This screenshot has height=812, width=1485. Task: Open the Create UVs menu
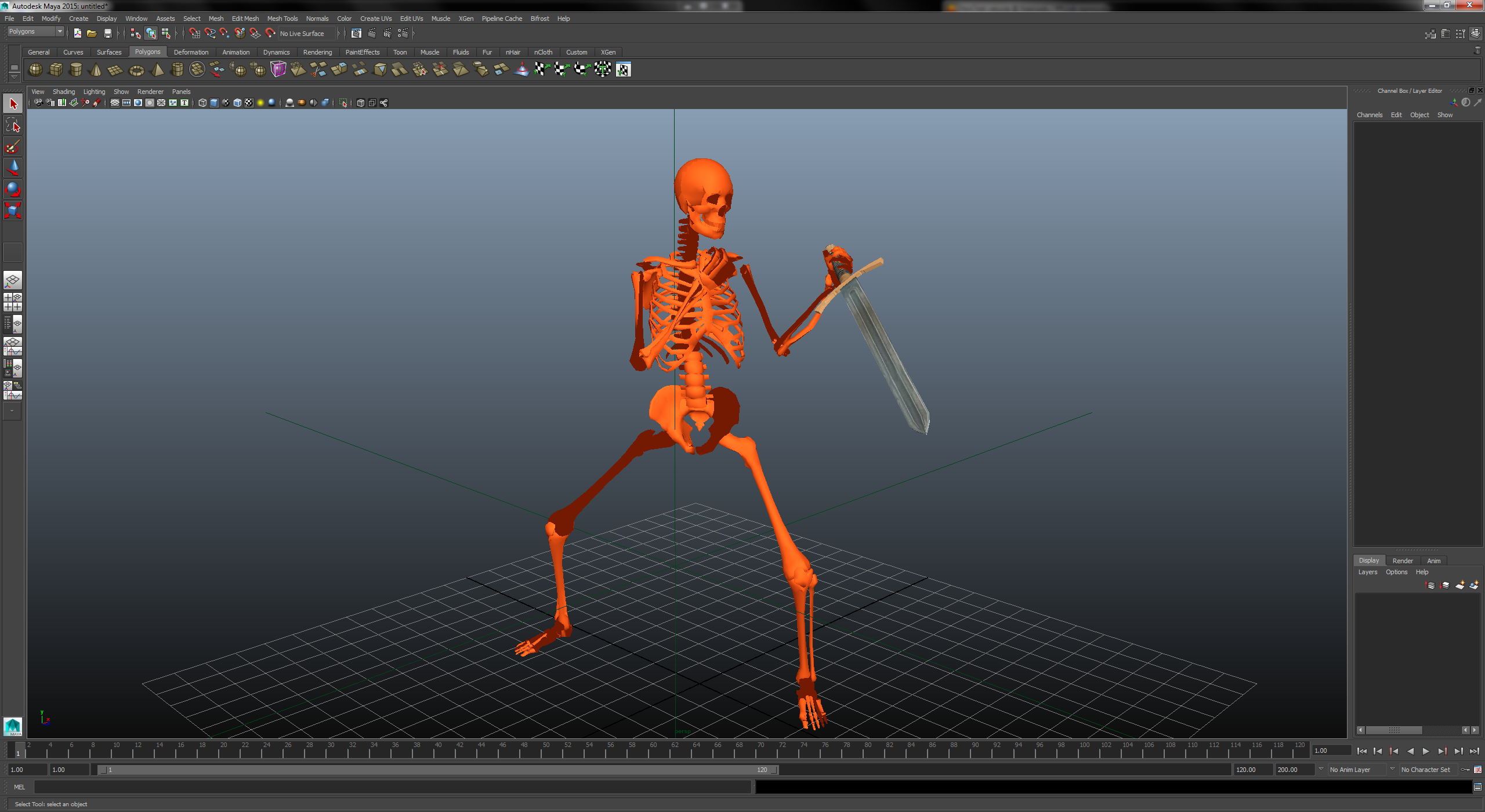[x=376, y=19]
